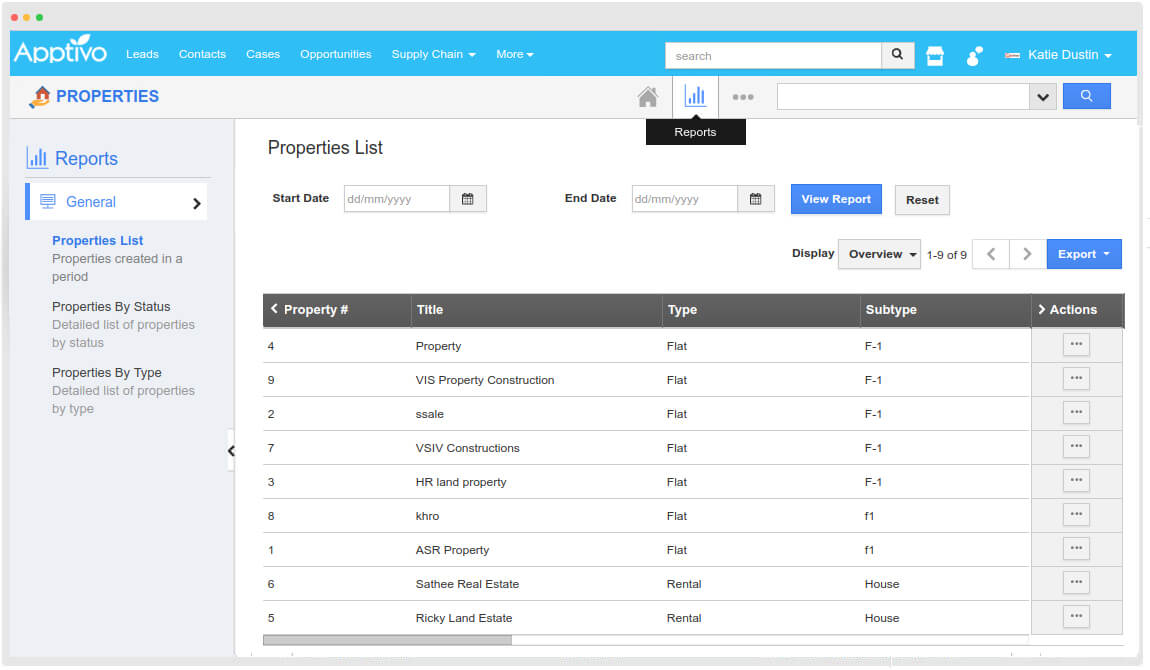Image resolution: width=1150 pixels, height=670 pixels.
Task: Open the Display Overview dropdown
Action: 879,254
